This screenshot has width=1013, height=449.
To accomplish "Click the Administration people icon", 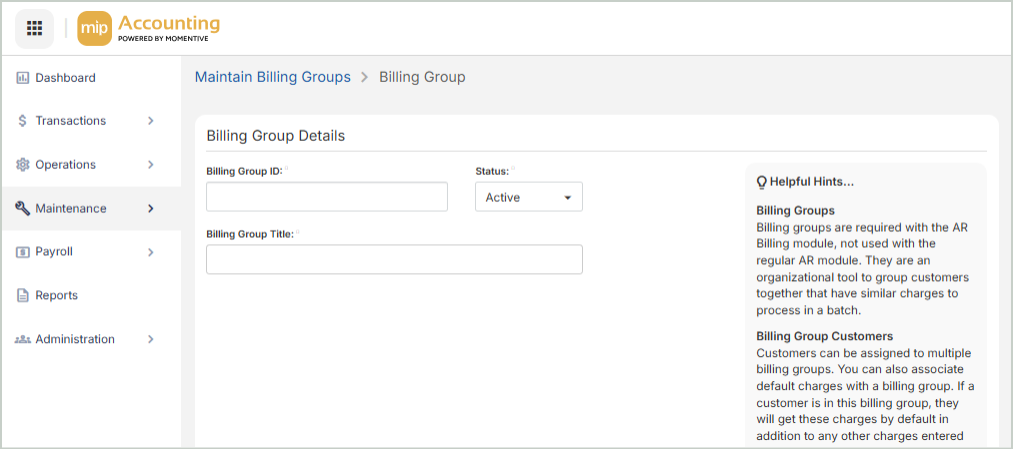I will 22,340.
